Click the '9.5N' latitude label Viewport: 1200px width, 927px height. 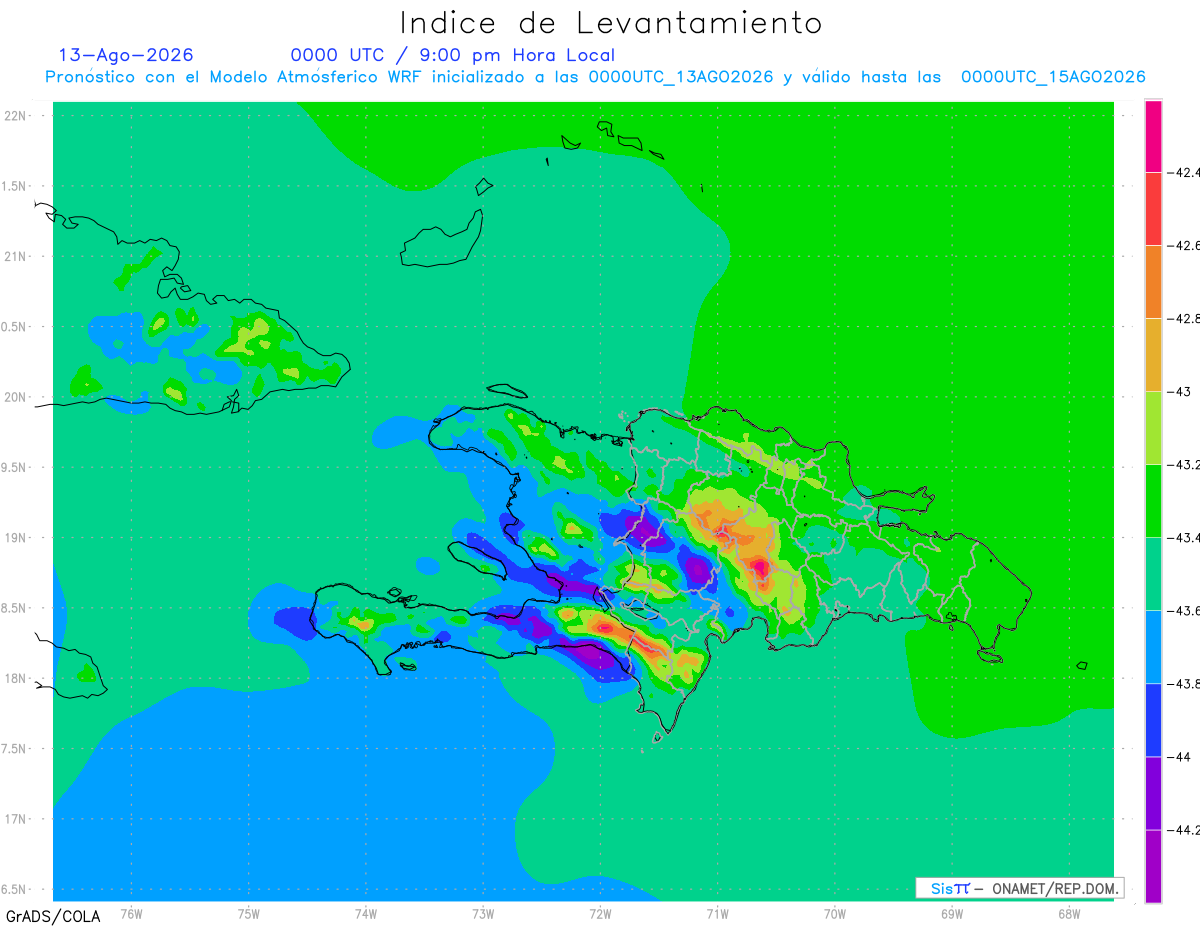[x=15, y=467]
